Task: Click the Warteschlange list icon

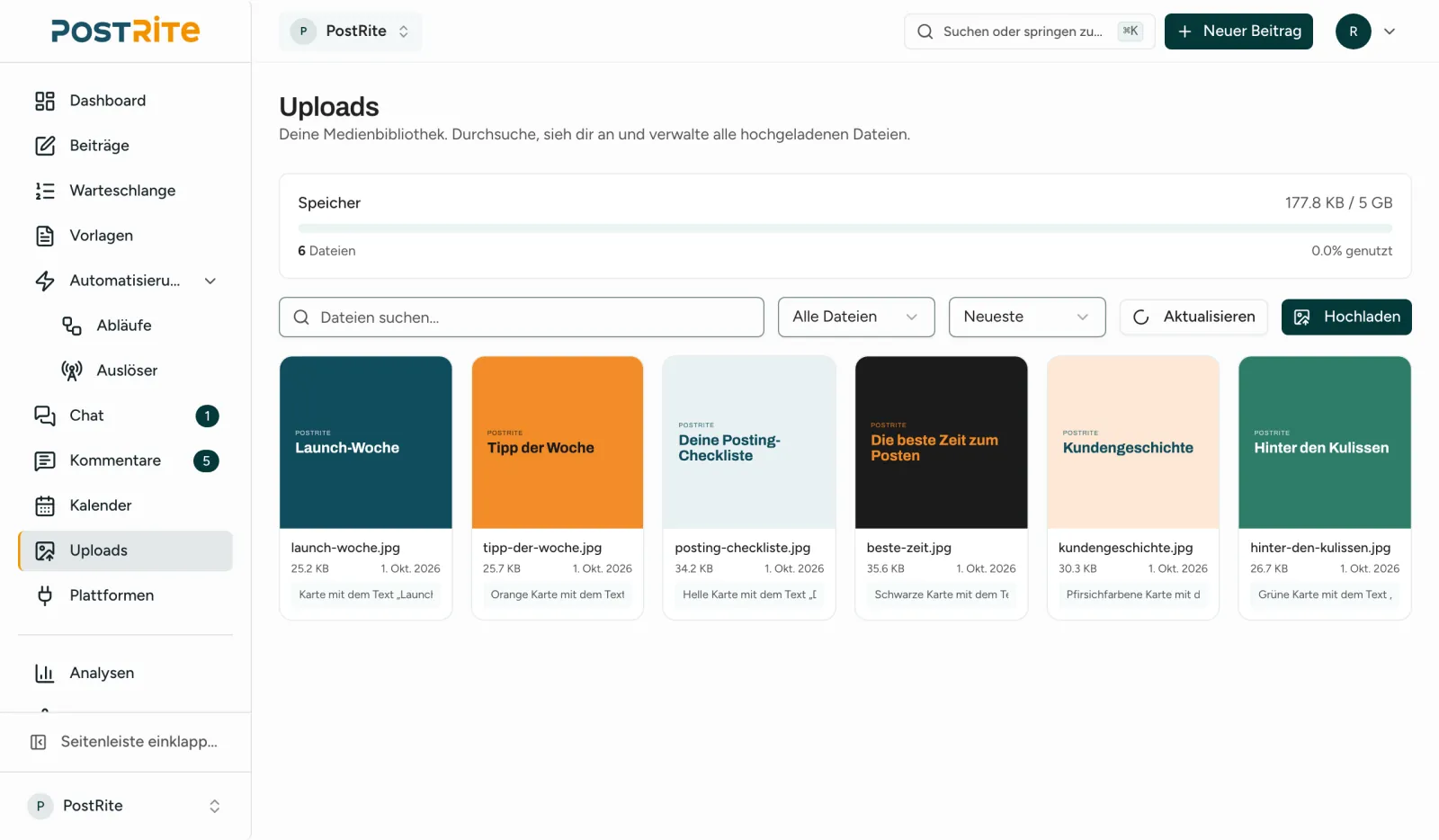Action: pyautogui.click(x=45, y=191)
